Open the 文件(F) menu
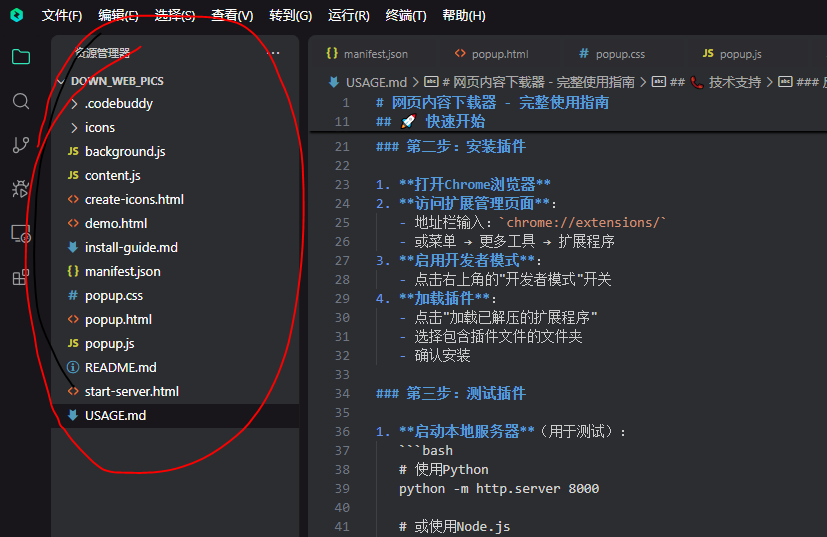Viewport: 827px width, 537px height. click(x=62, y=15)
